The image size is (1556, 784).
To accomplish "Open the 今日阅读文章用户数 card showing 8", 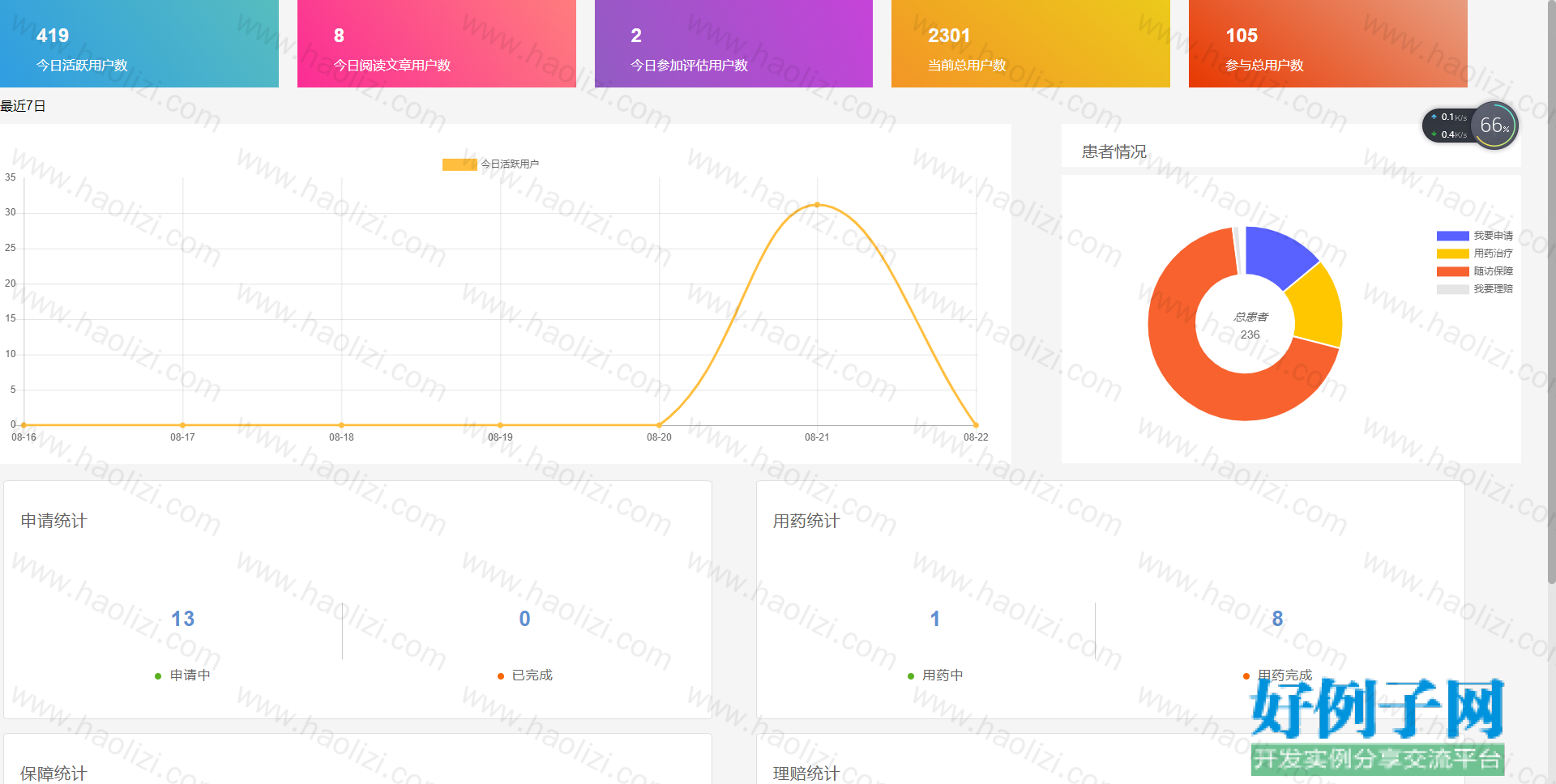I will point(437,44).
